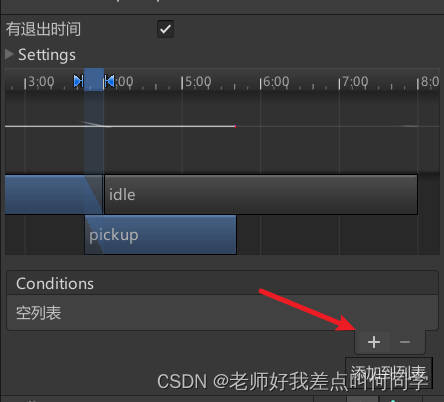Expand the Settings foldout arrow
This screenshot has width=444, height=402.
coord(9,55)
